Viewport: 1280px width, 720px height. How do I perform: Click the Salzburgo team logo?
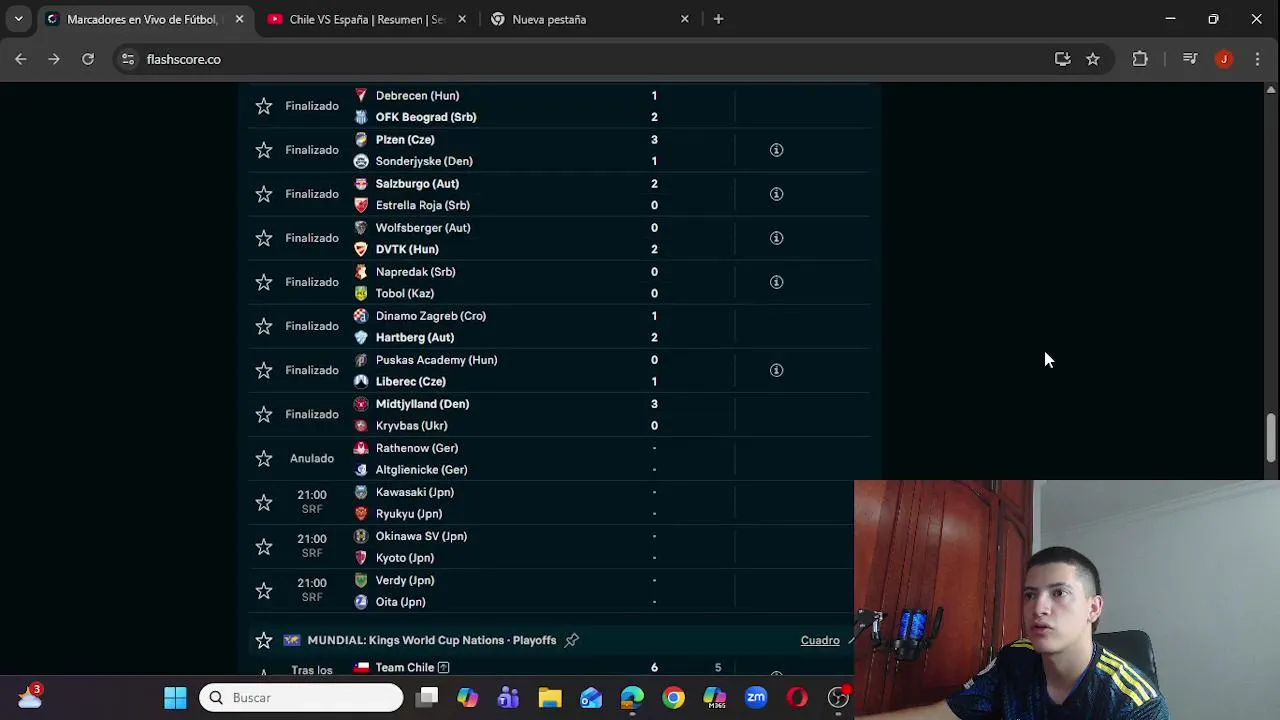361,184
